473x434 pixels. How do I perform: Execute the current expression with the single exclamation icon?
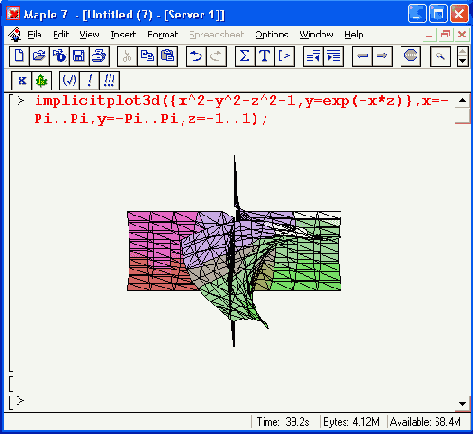[89, 81]
